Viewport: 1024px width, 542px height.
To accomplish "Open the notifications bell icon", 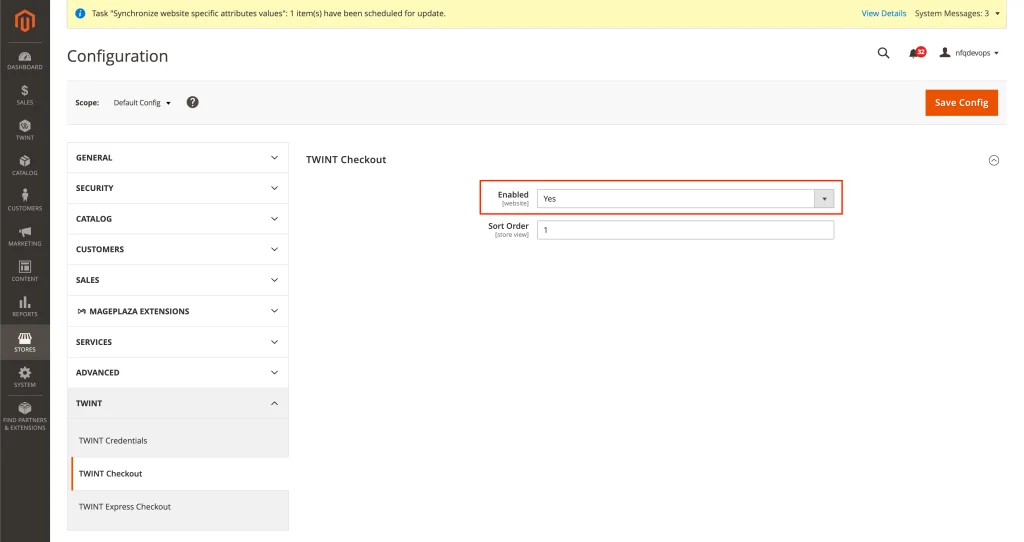I will point(916,53).
